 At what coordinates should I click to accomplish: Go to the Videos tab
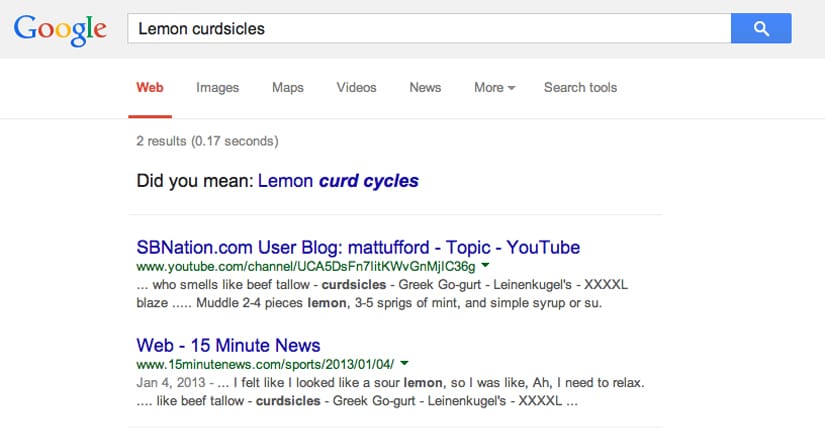[356, 88]
